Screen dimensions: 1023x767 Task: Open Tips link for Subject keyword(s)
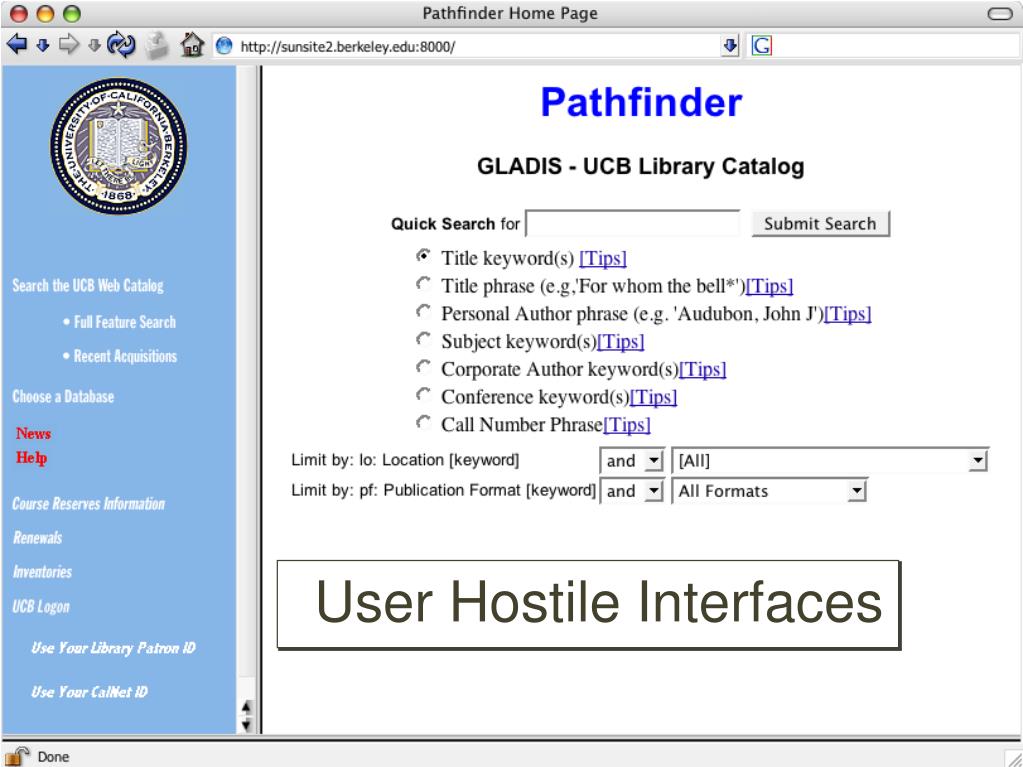[621, 342]
